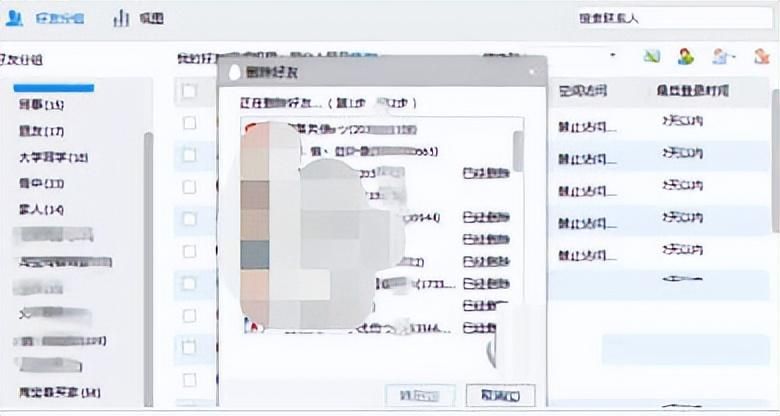Click the scrollbar inside the deleting friends list

pos(518,152)
